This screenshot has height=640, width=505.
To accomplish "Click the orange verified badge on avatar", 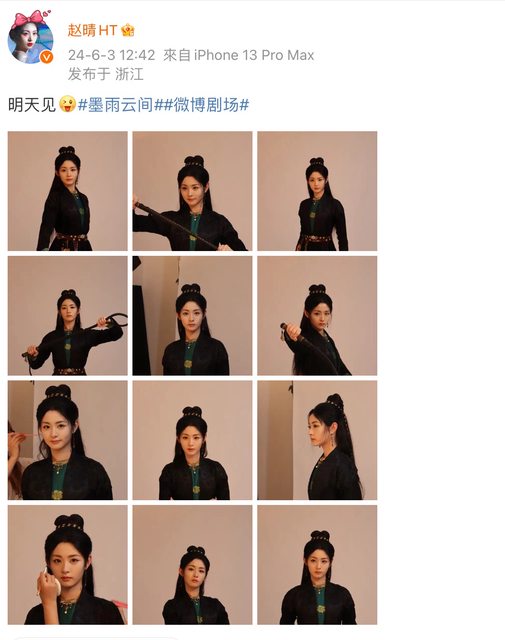I will 47,57.
